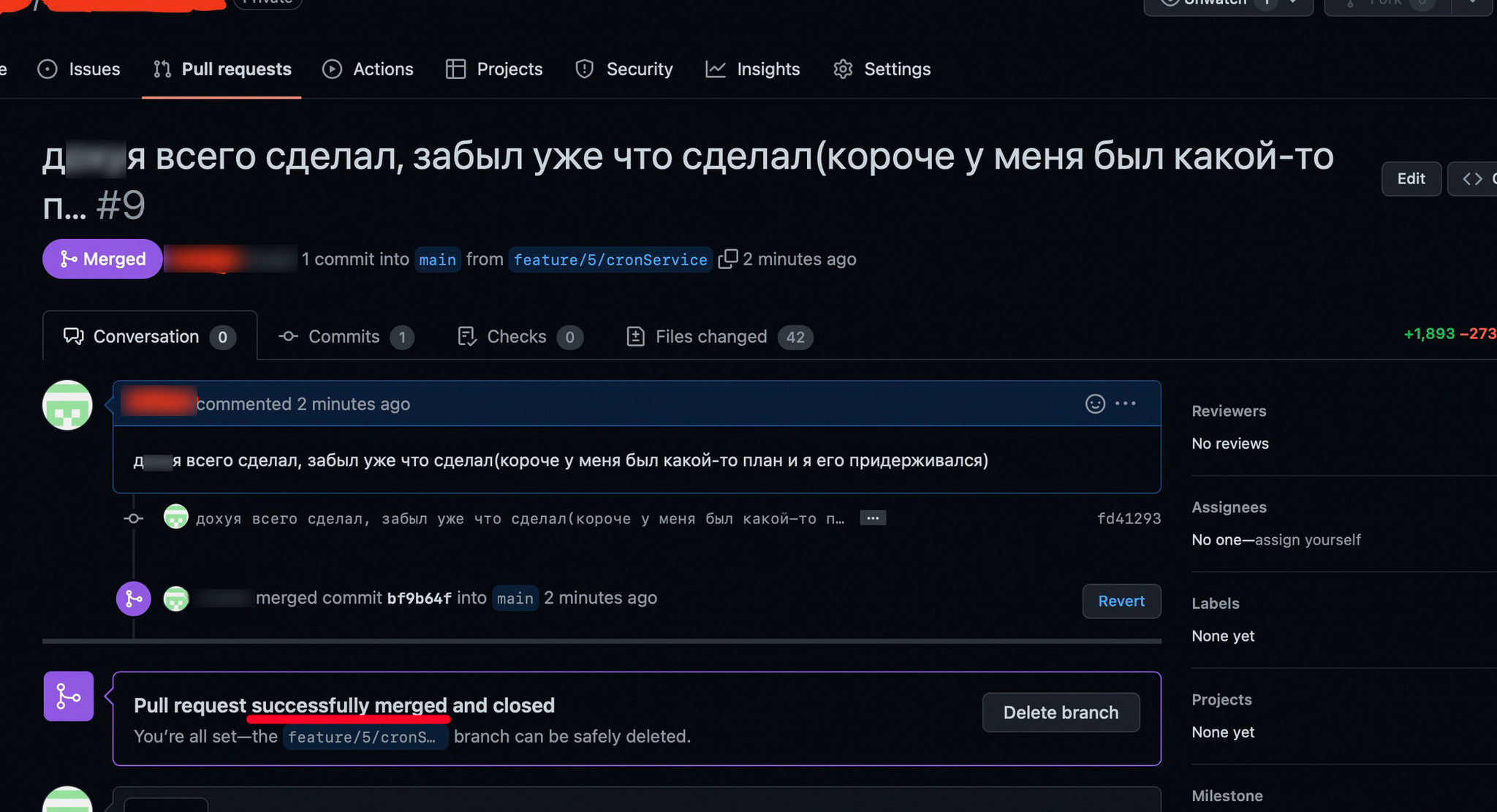This screenshot has width=1497, height=812.
Task: Expand the Fork dropdown arrow at top right
Action: [x=1472, y=3]
